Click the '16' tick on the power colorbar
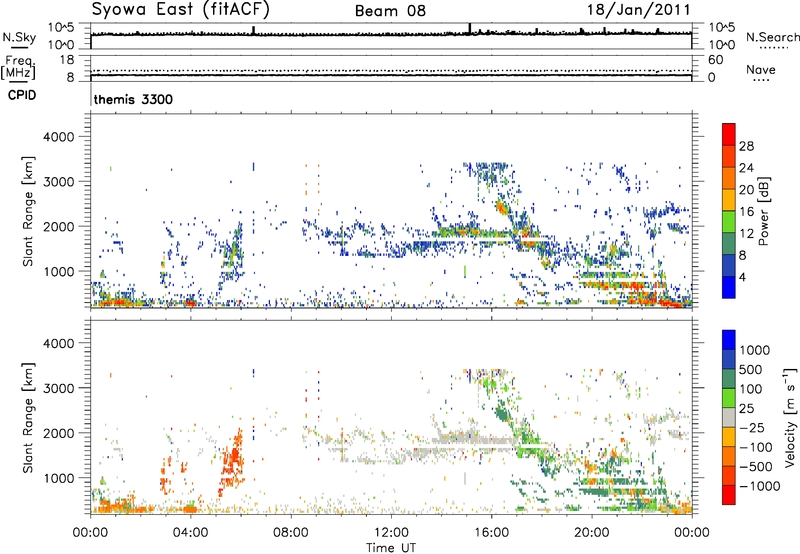 coord(746,212)
